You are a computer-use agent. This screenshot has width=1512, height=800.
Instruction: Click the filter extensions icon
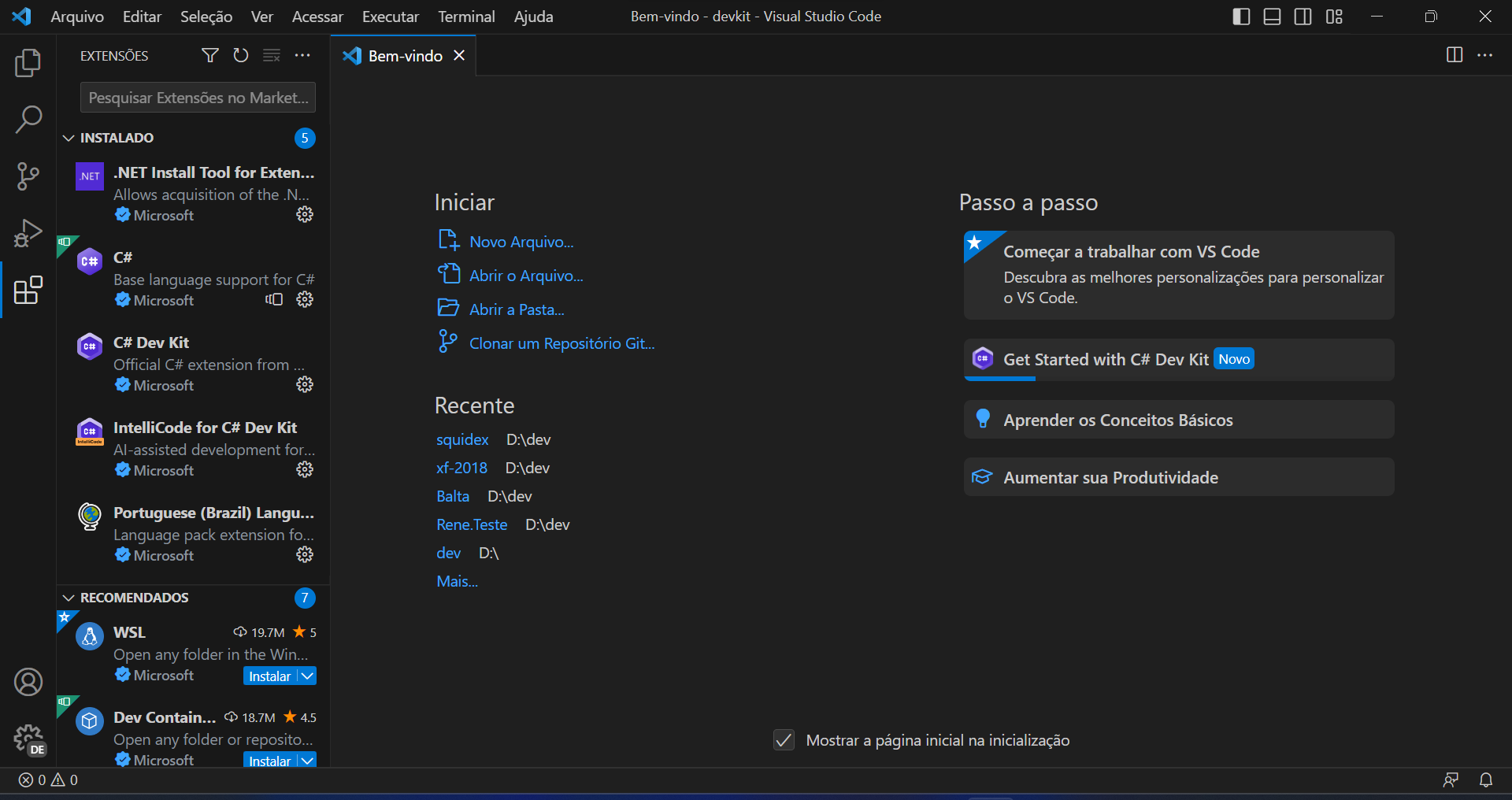point(209,55)
